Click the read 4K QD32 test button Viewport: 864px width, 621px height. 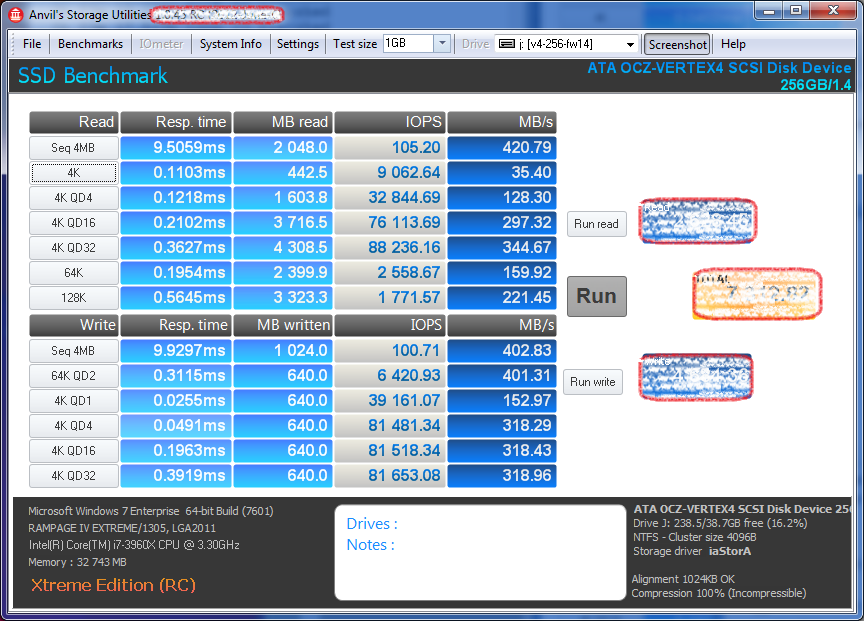tap(74, 247)
